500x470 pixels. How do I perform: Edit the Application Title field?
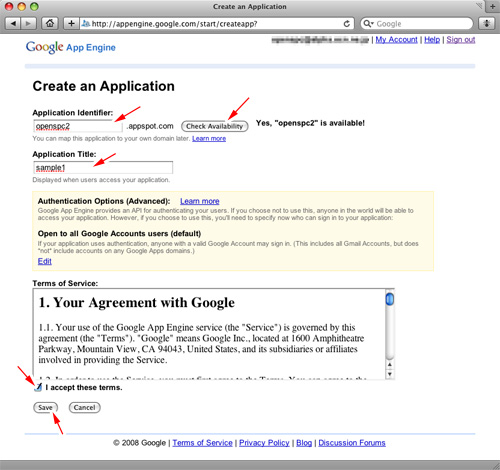click(x=103, y=167)
